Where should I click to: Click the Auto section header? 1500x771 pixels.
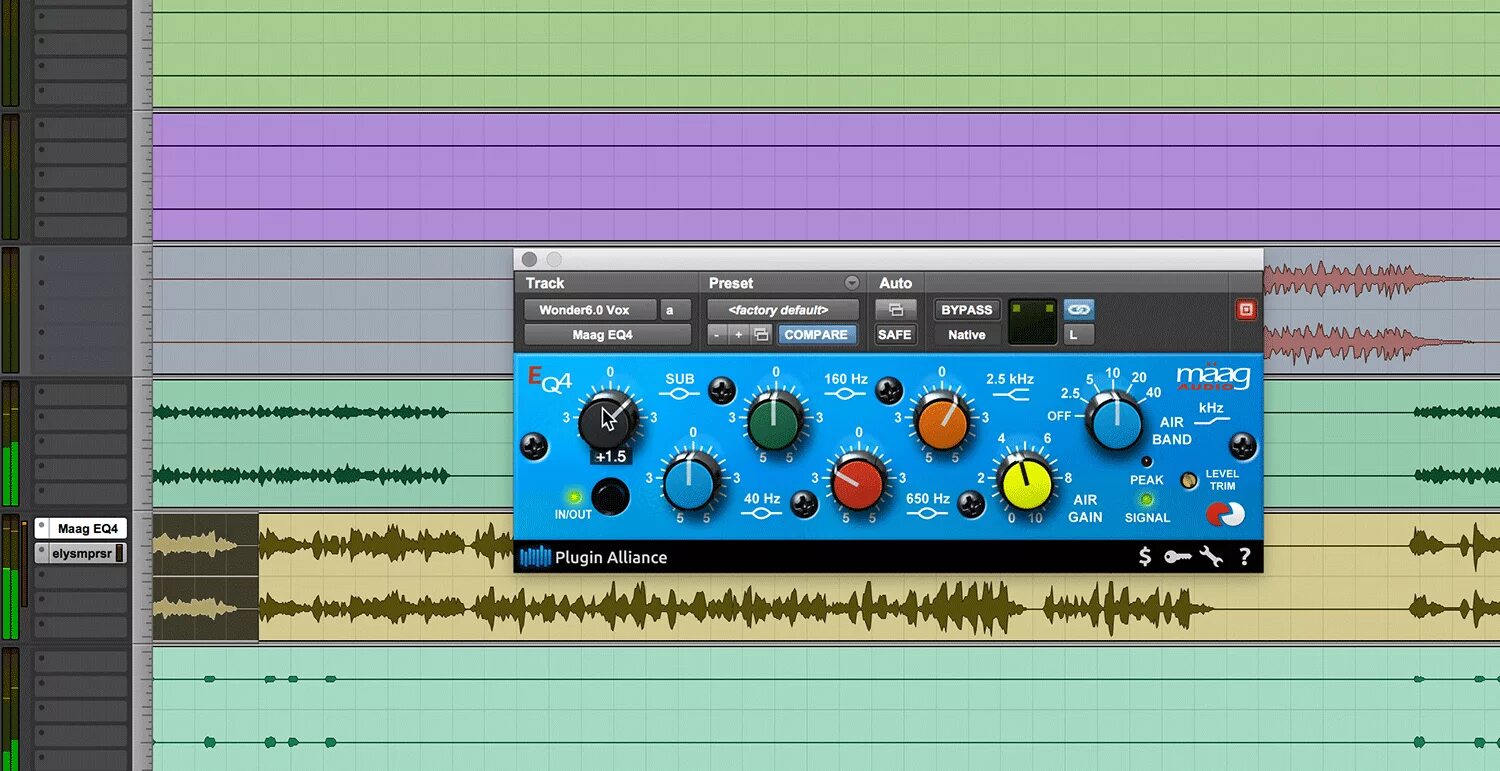(896, 283)
